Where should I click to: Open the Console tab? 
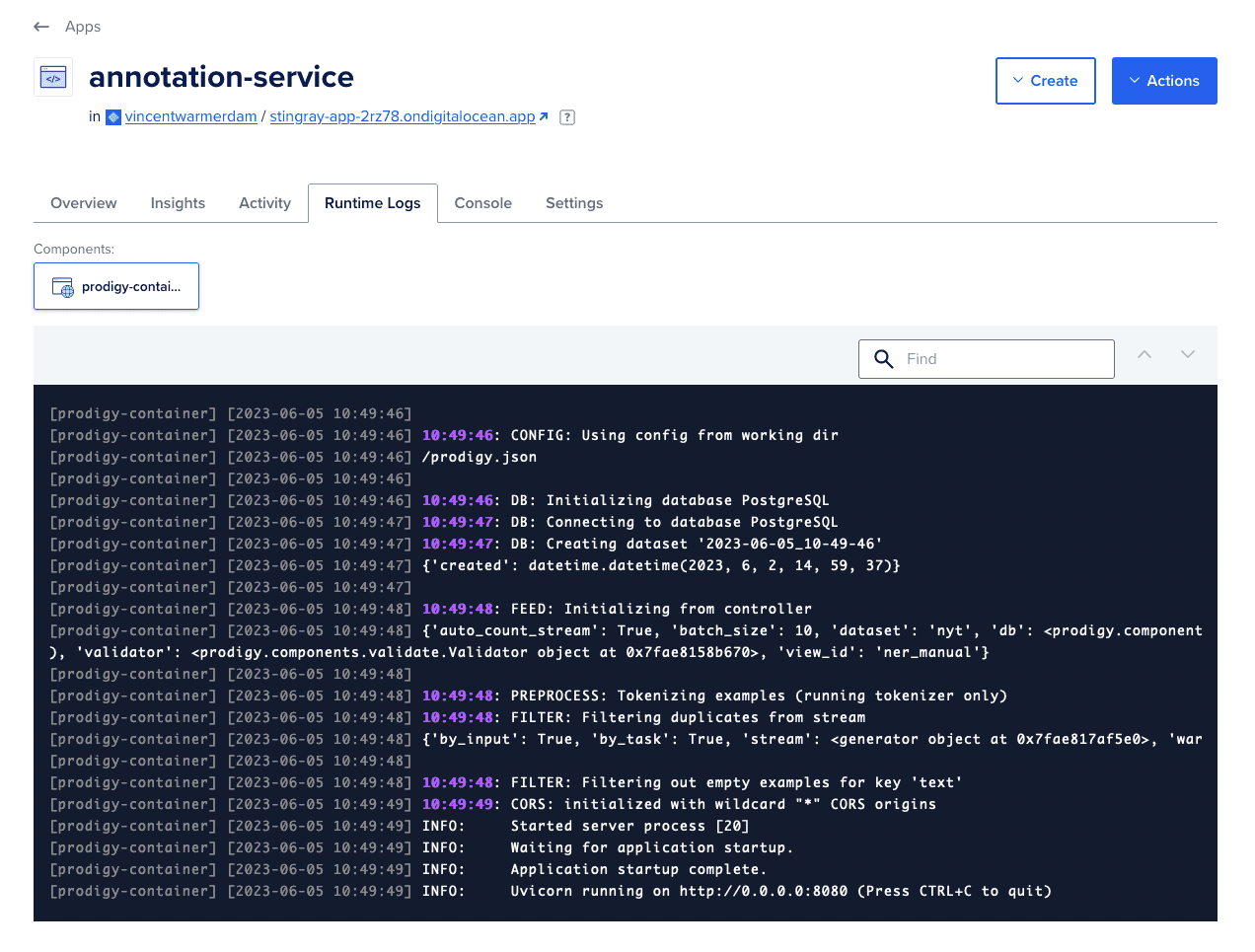(x=482, y=202)
